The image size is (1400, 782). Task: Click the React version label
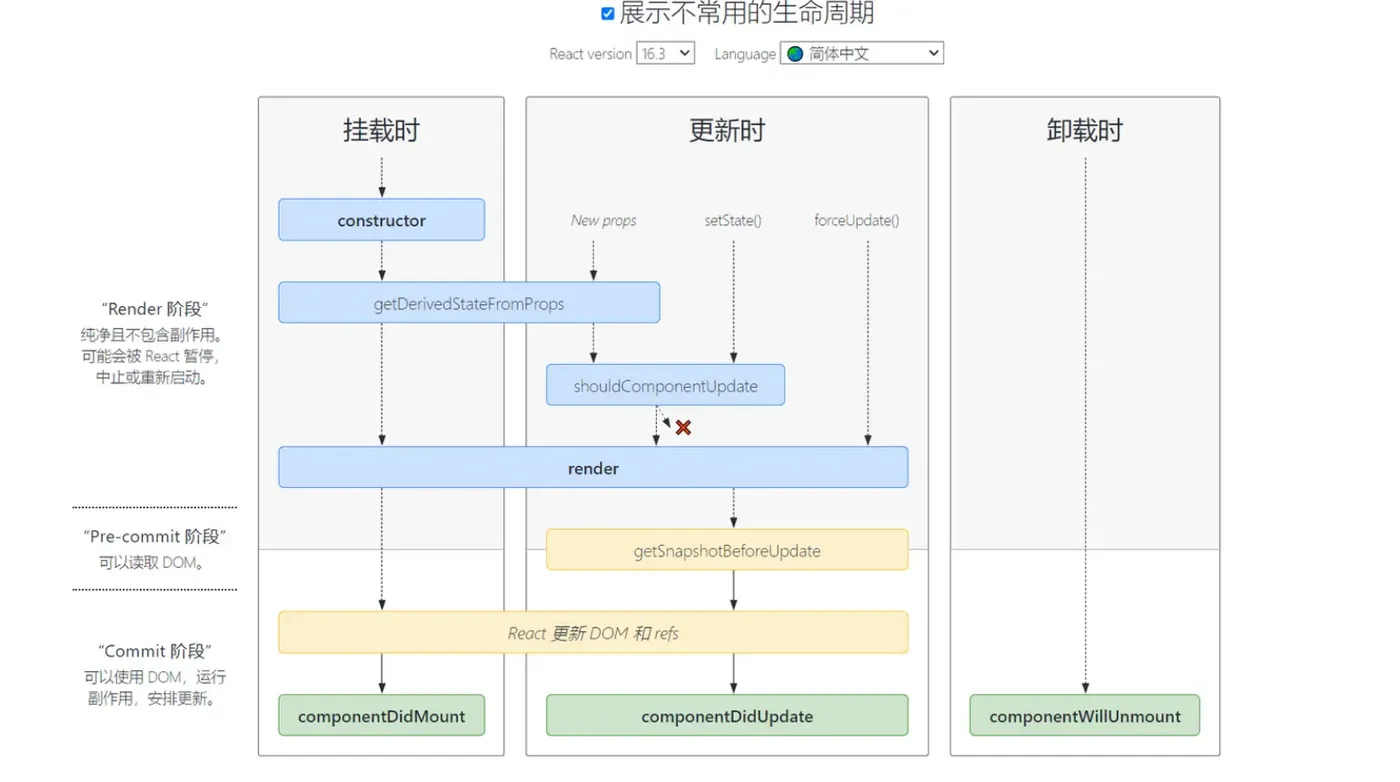(x=590, y=54)
